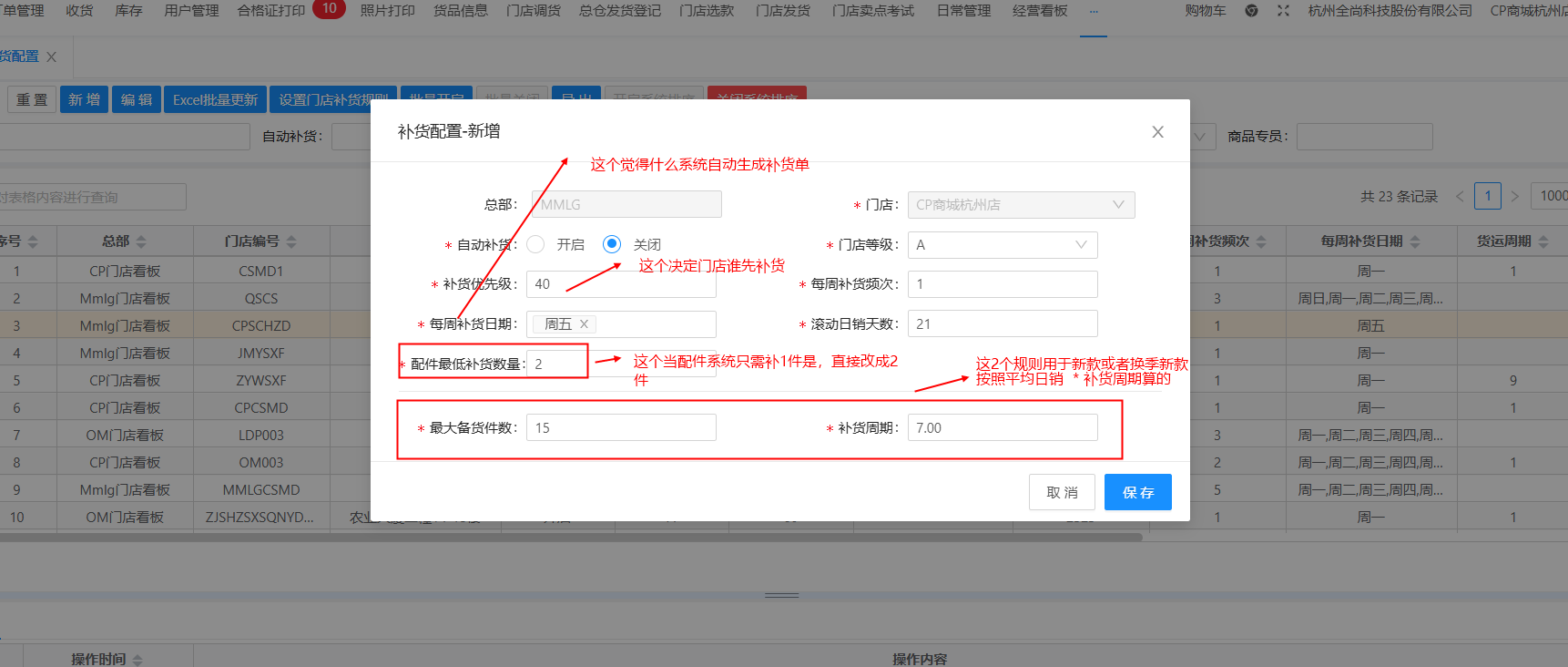This screenshot has height=667, width=1568.
Task: Sort table by 每周补货日期 column arrows
Action: click(x=1415, y=241)
